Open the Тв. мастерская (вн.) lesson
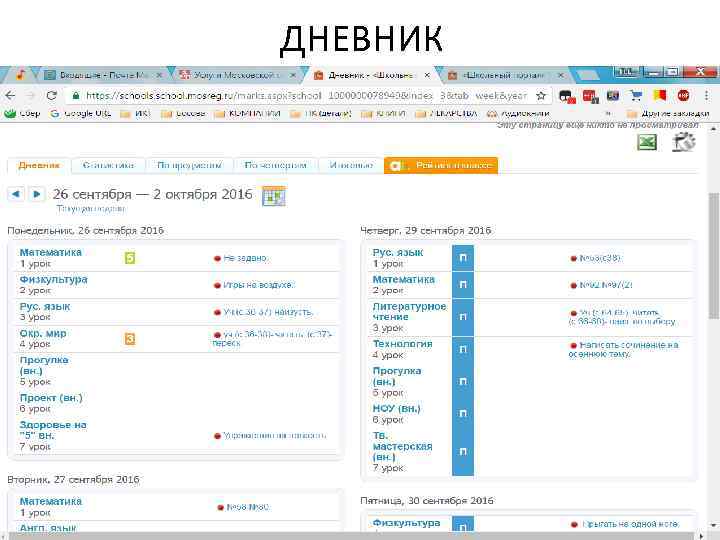 click(402, 446)
